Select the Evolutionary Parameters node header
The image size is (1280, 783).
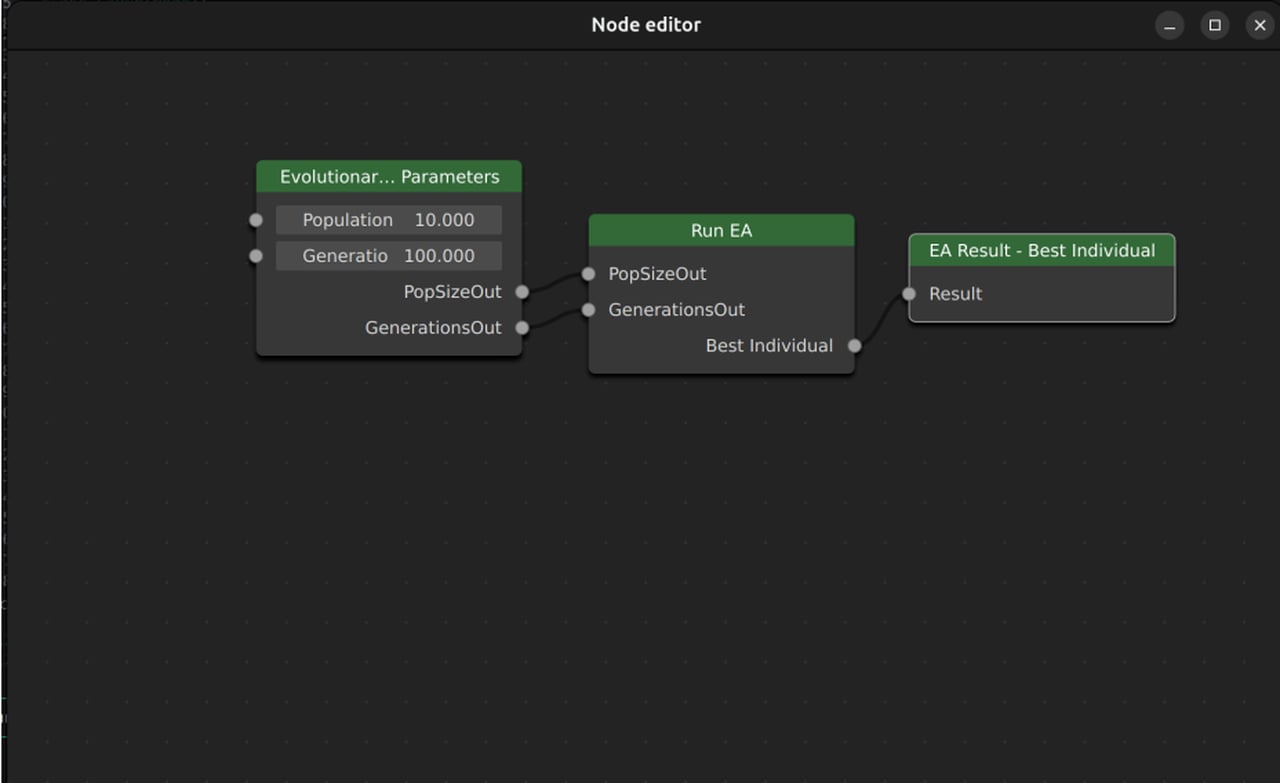coord(389,176)
